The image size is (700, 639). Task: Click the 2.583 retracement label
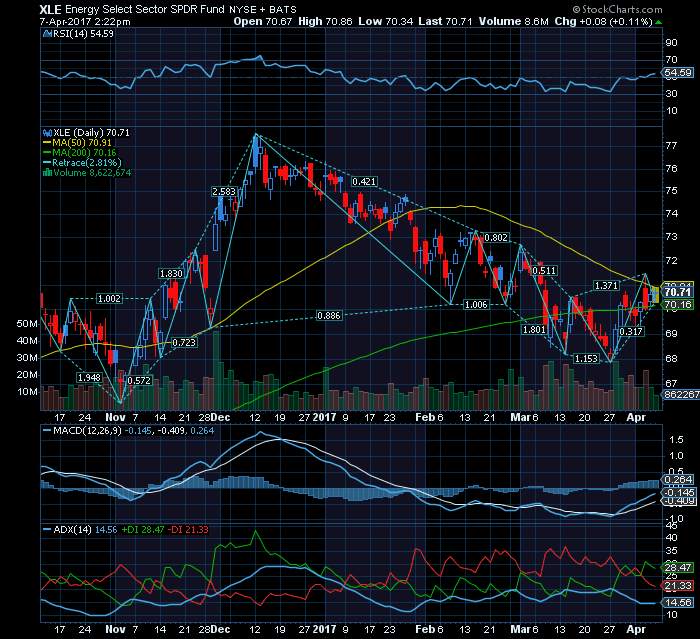[x=224, y=192]
